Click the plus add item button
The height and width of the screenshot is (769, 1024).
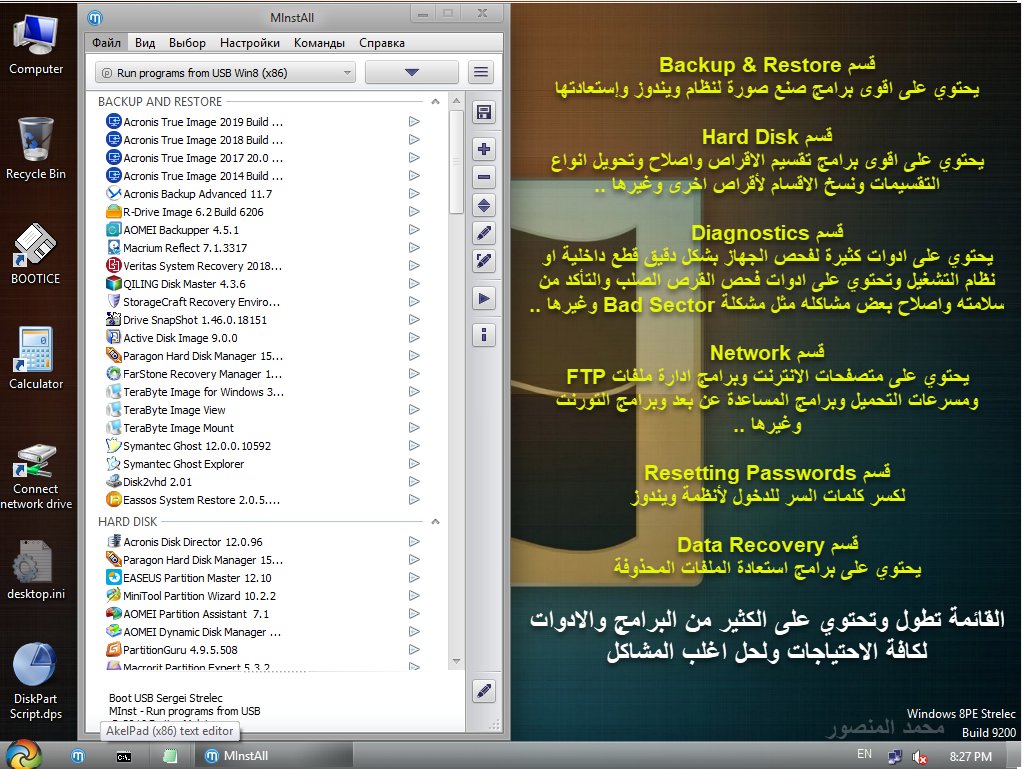tap(483, 149)
